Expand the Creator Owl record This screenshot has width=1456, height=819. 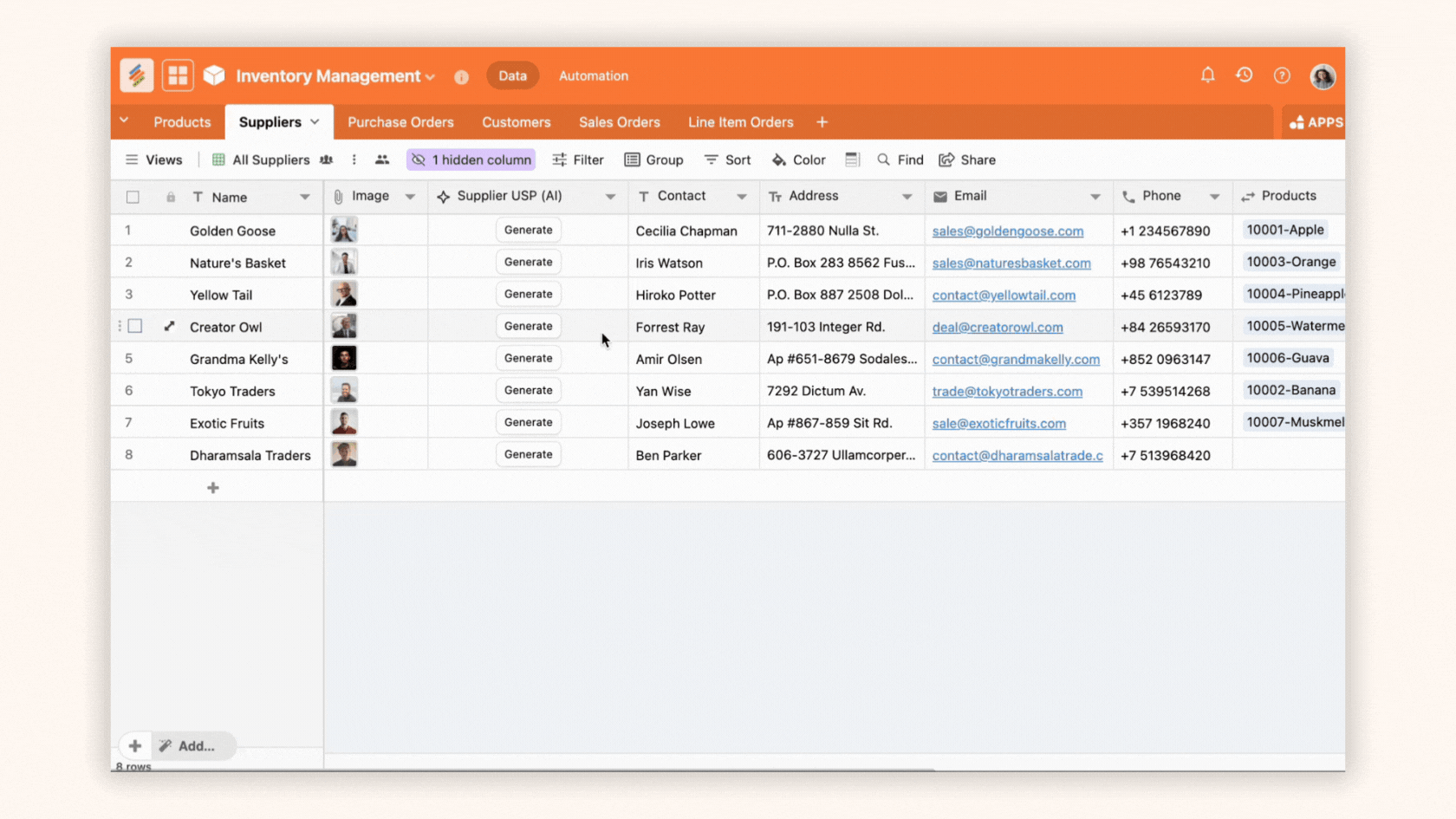pyautogui.click(x=169, y=327)
